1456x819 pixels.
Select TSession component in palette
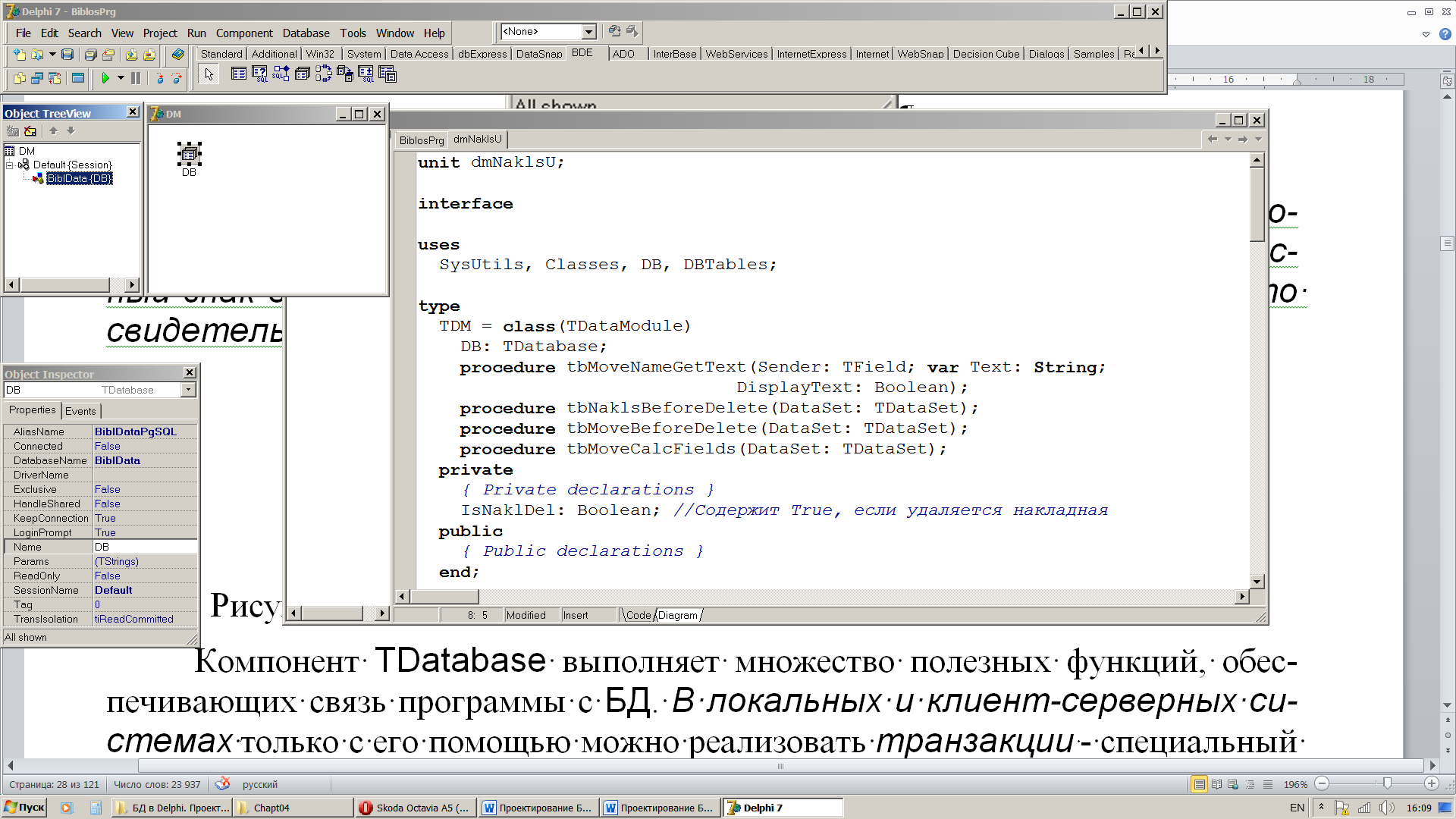click(x=323, y=74)
